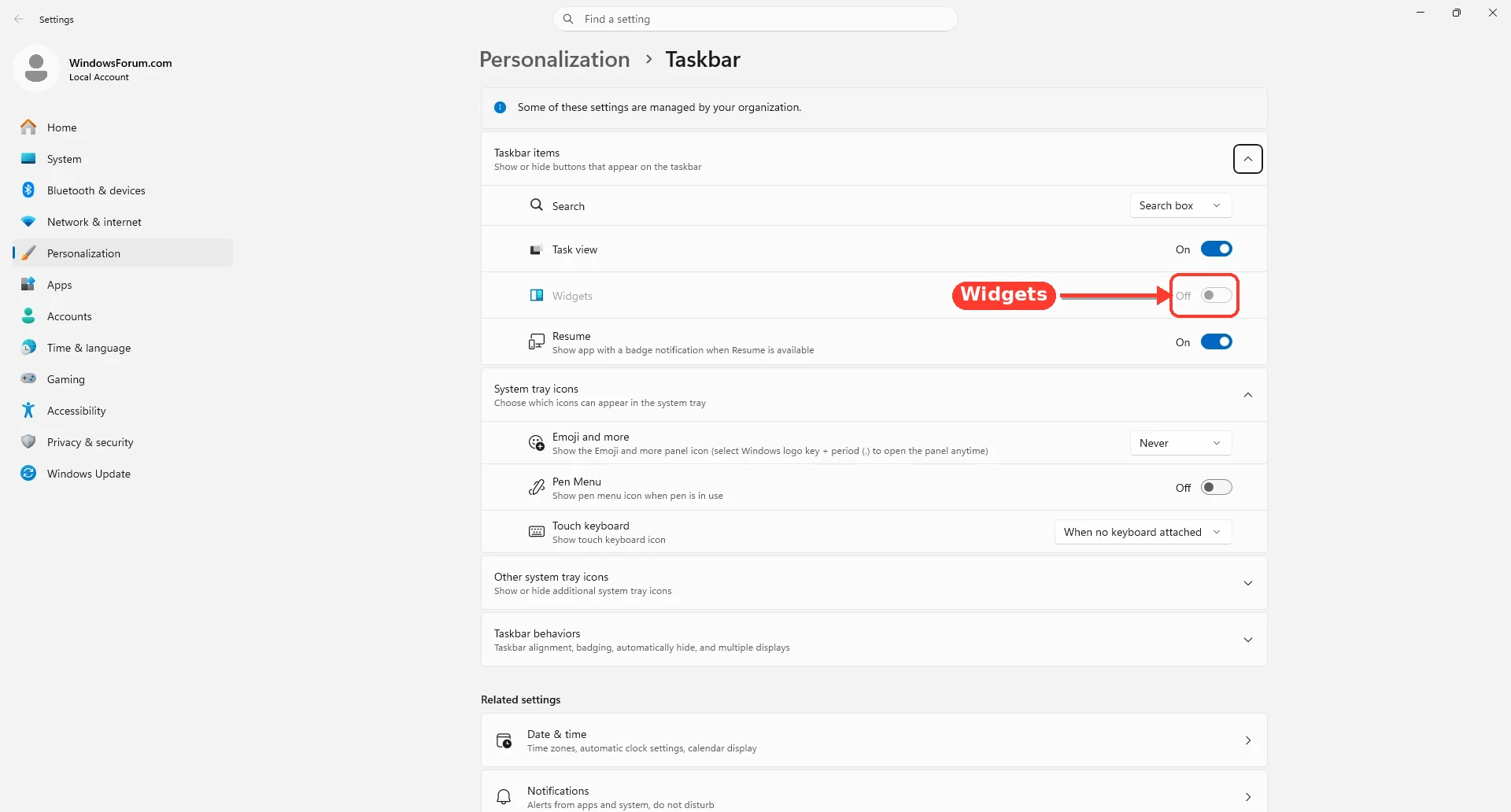1511x812 pixels.
Task: Click in the Find a setting field
Action: pyautogui.click(x=755, y=19)
